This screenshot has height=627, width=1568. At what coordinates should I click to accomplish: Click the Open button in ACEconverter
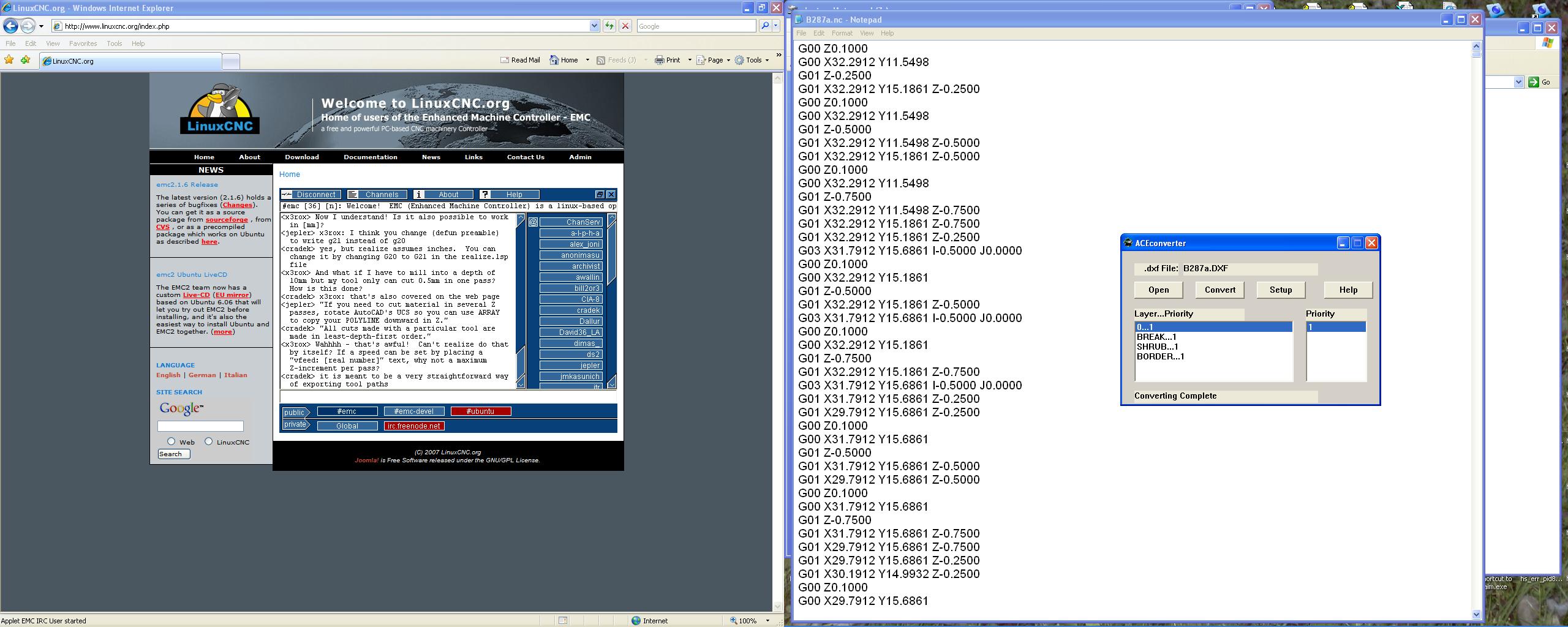pos(1159,290)
